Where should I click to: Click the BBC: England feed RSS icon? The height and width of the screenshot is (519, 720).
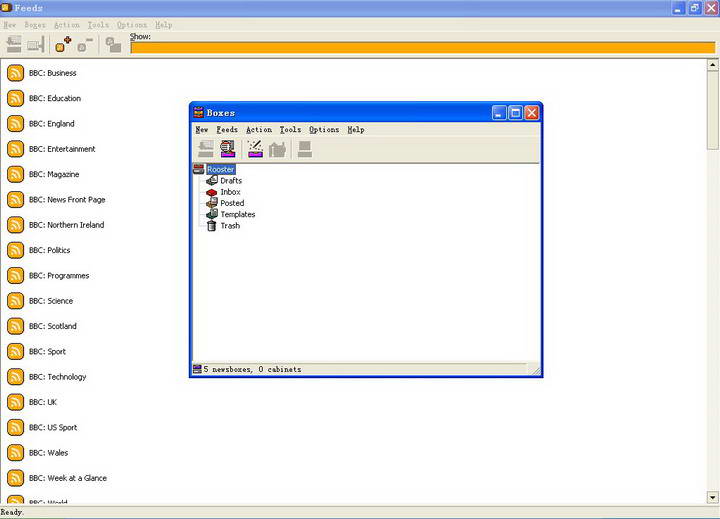point(16,124)
